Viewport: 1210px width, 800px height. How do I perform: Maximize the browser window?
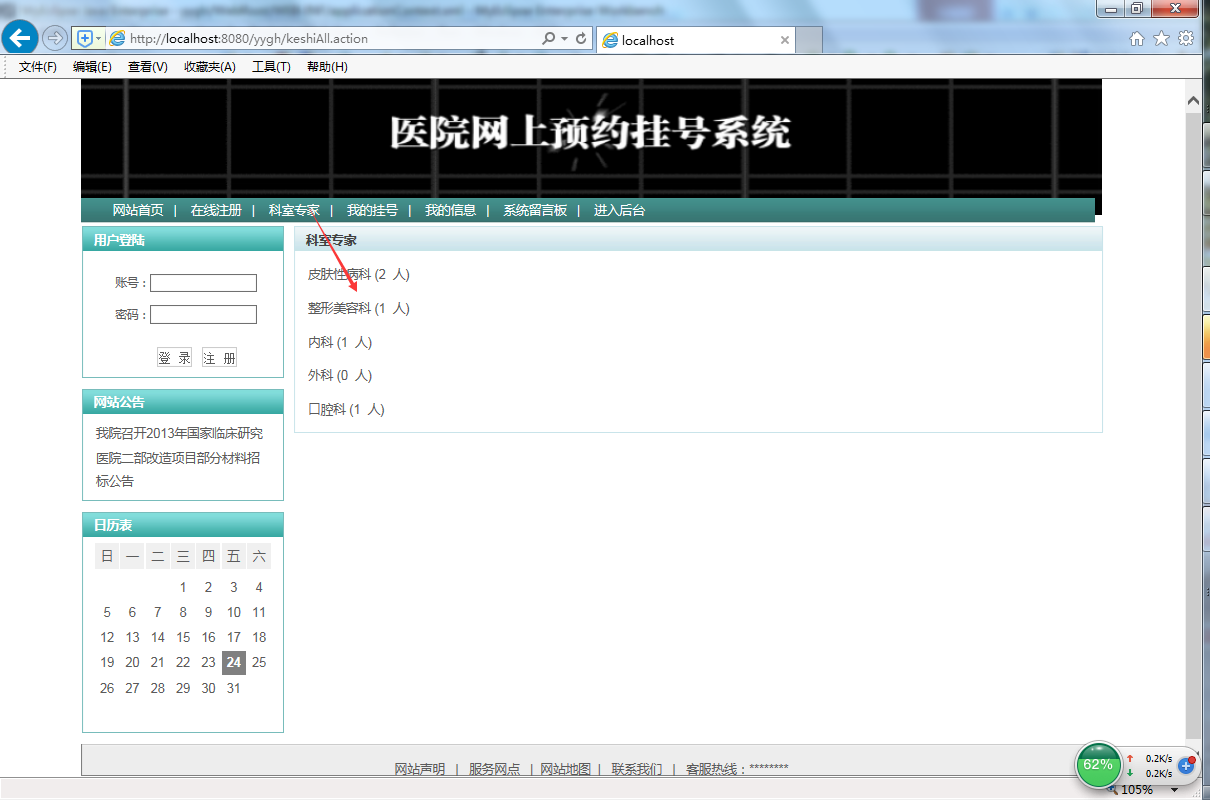pos(1137,9)
